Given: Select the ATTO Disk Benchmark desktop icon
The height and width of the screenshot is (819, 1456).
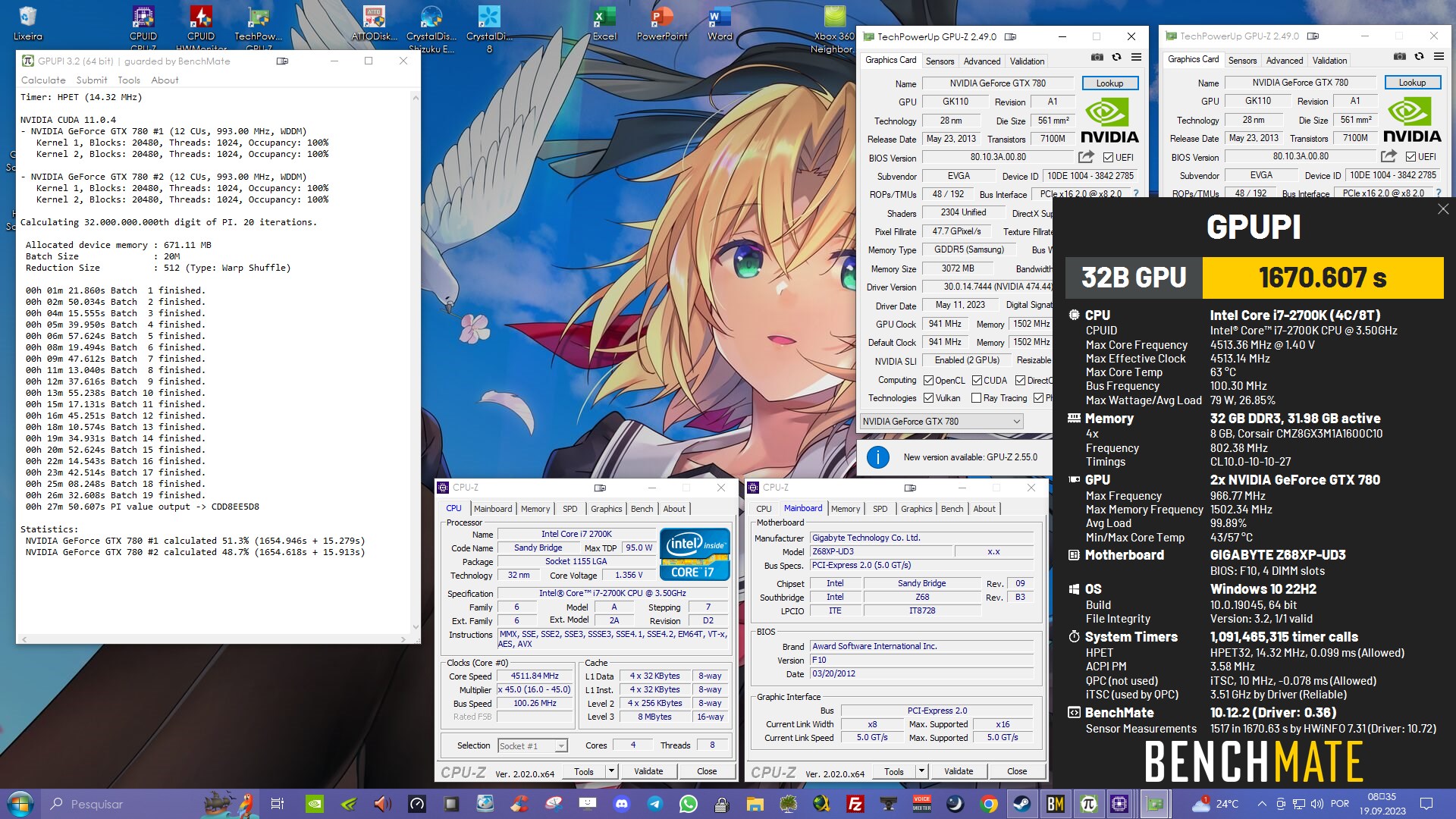Looking at the screenshot, I should [x=374, y=24].
